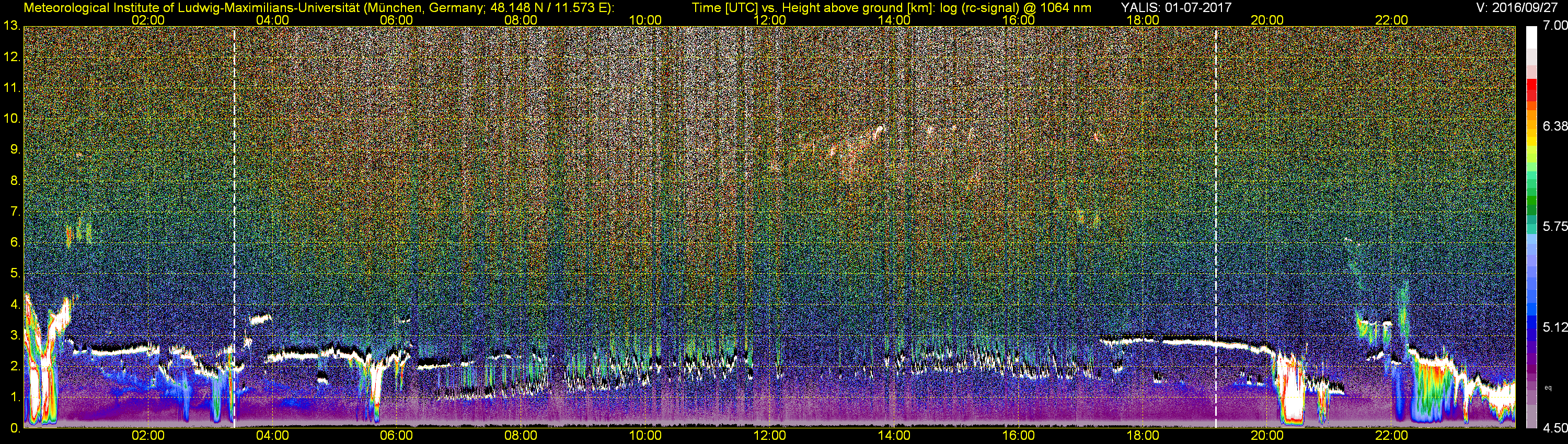This screenshot has height=444, width=1568.
Task: Click the 04:00 label on the bottom axis
Action: tap(272, 436)
